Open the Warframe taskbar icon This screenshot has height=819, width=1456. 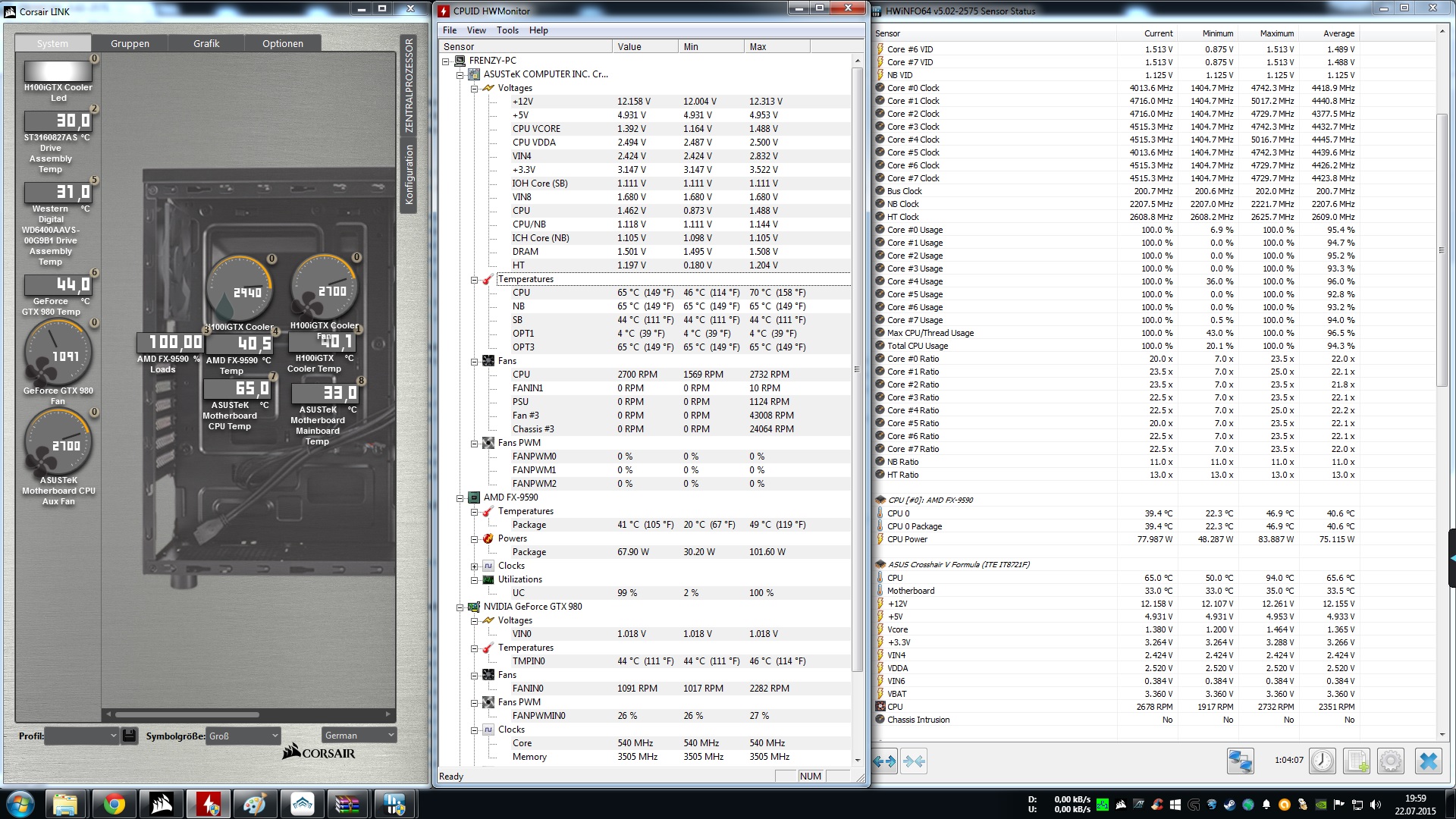303,804
